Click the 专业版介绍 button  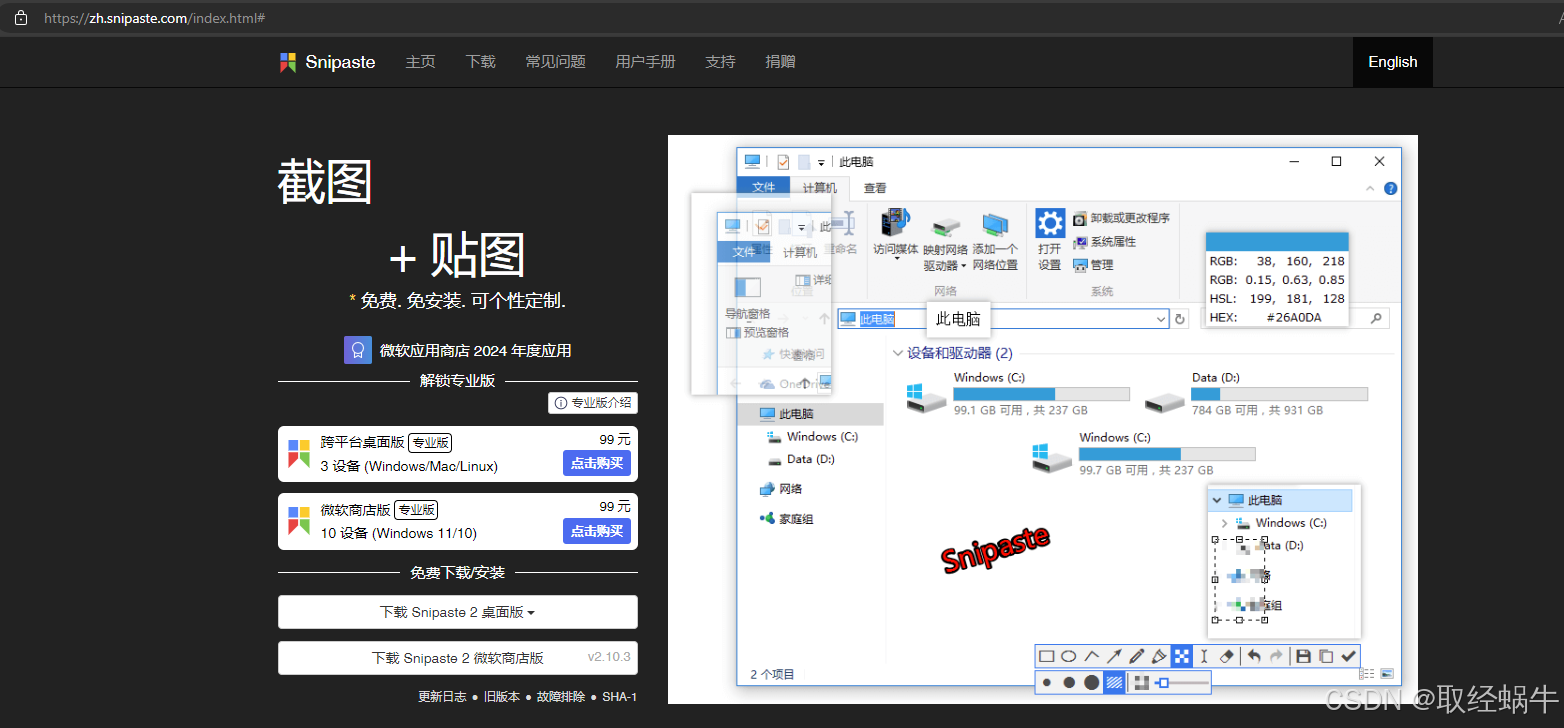tap(593, 403)
